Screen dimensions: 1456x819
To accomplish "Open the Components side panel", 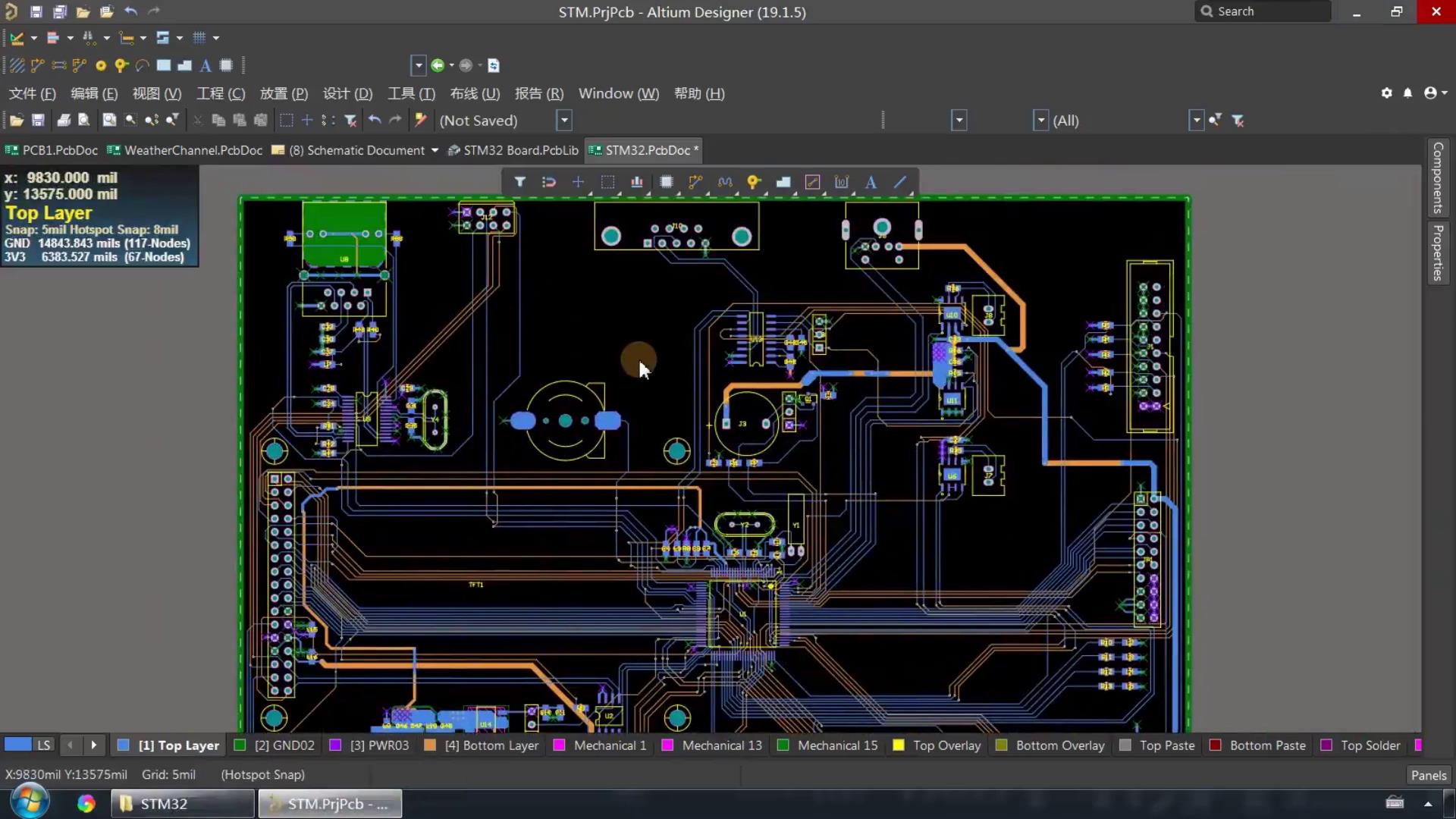I will [x=1437, y=178].
